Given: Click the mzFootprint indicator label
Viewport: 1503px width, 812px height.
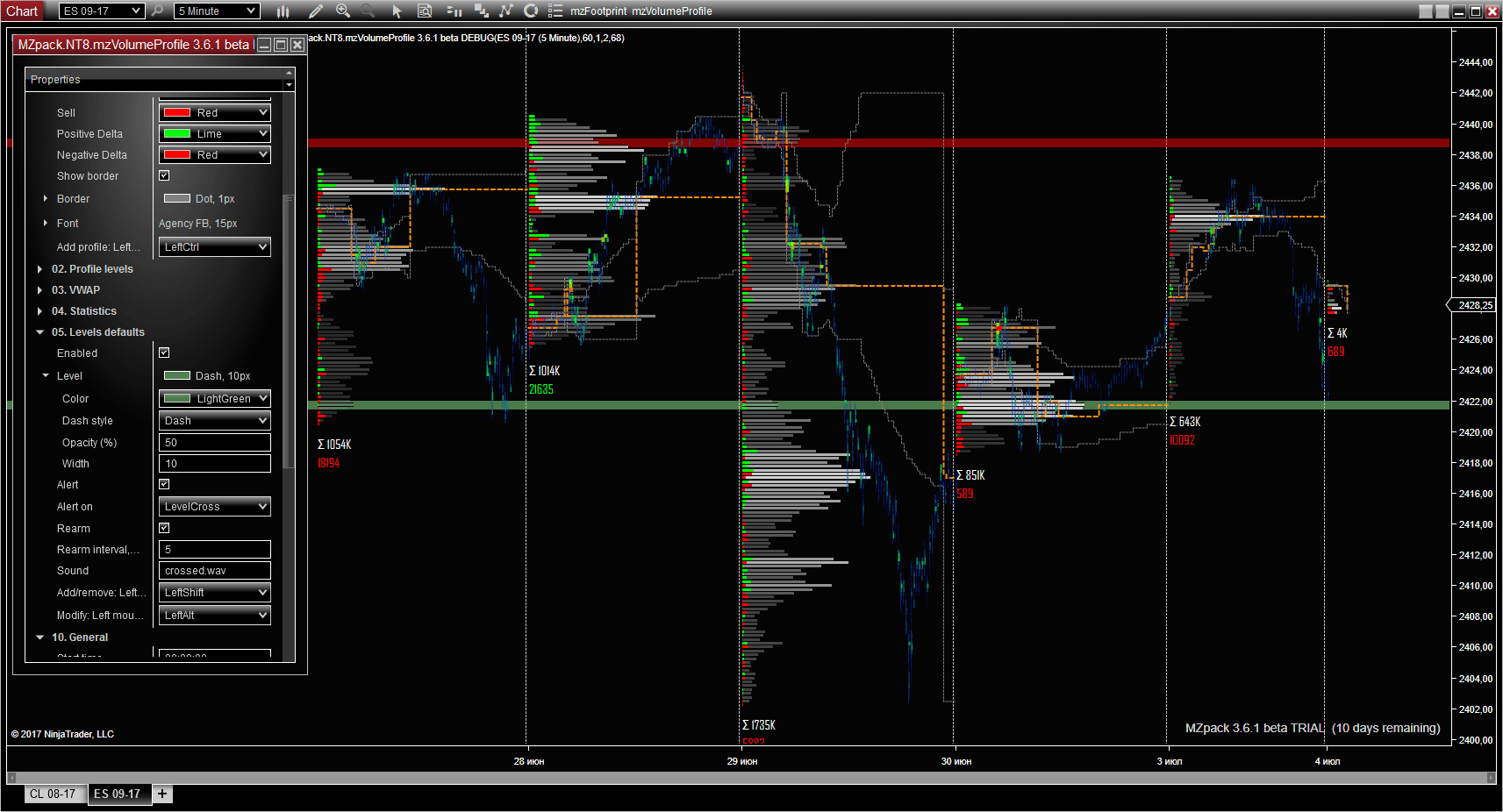Looking at the screenshot, I should point(598,11).
